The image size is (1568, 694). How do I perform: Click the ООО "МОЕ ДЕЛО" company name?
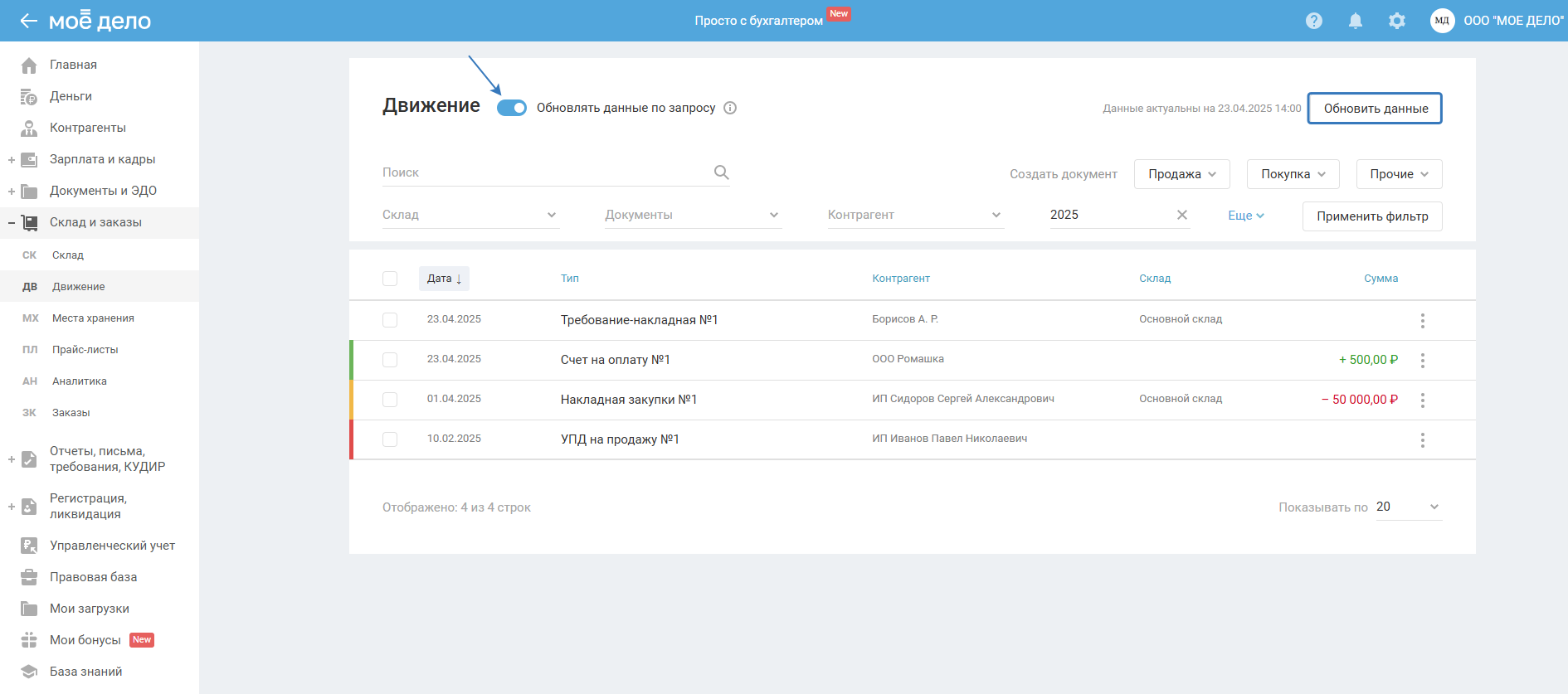(x=1513, y=21)
